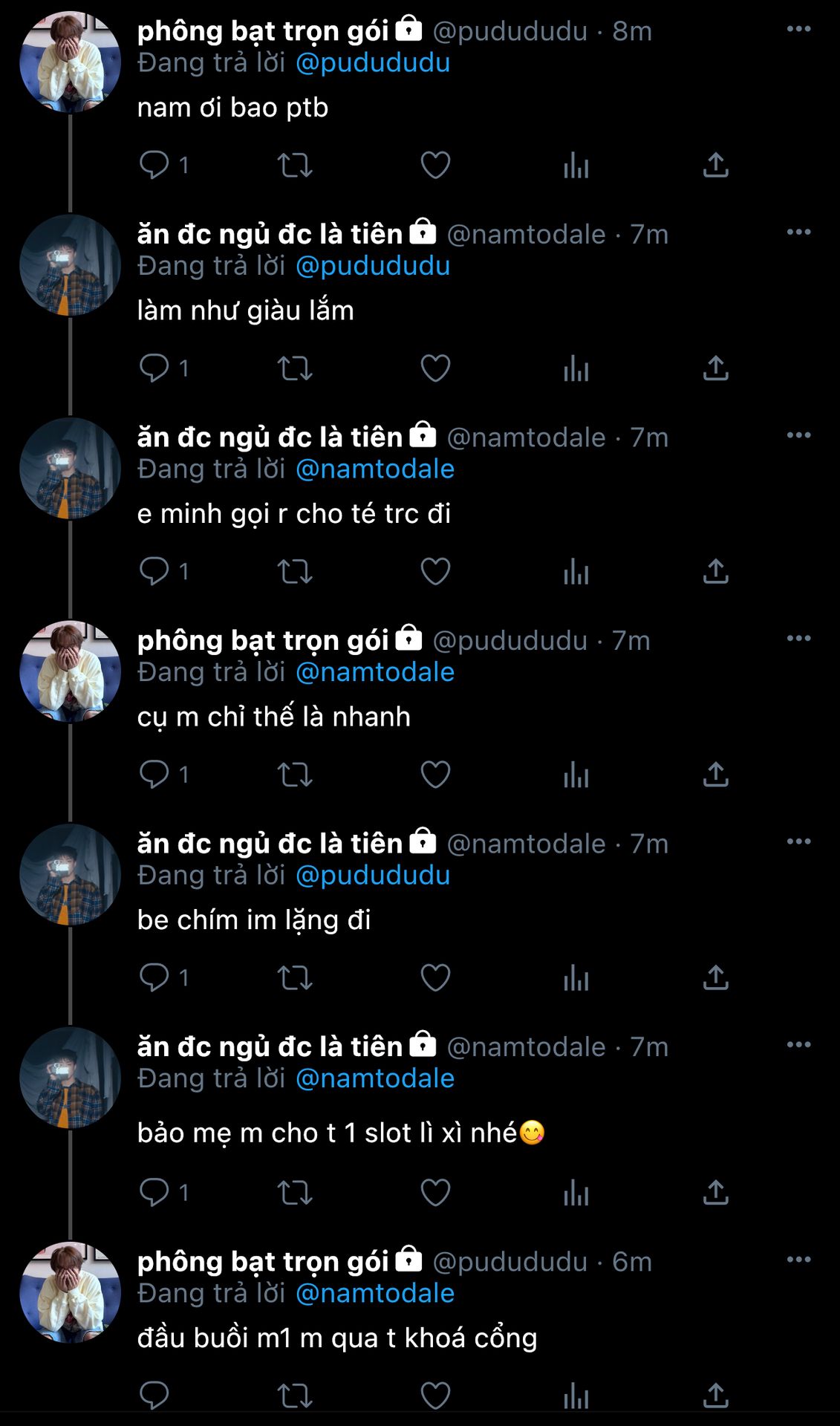Open more options on "be chím im lặng đi" tweet
Image resolution: width=840 pixels, height=1426 pixels.
[798, 841]
